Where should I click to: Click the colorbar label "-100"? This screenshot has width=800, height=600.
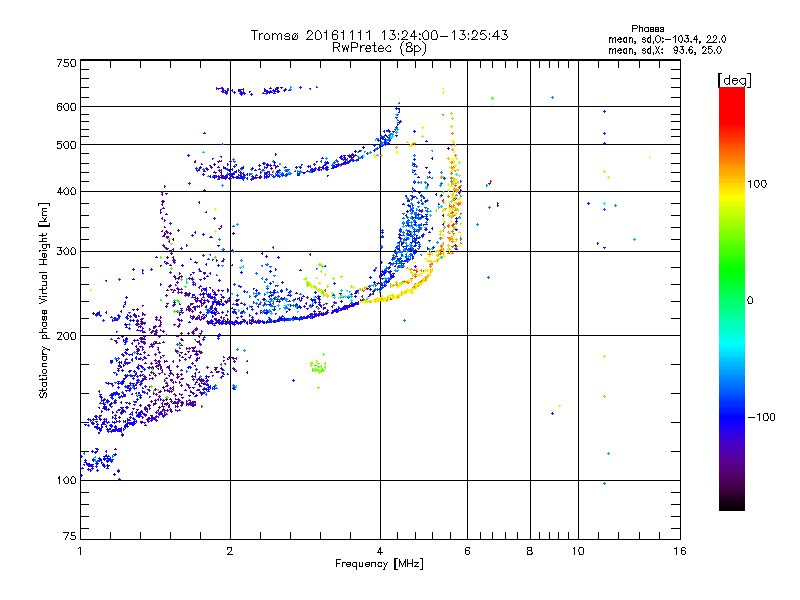click(x=761, y=417)
